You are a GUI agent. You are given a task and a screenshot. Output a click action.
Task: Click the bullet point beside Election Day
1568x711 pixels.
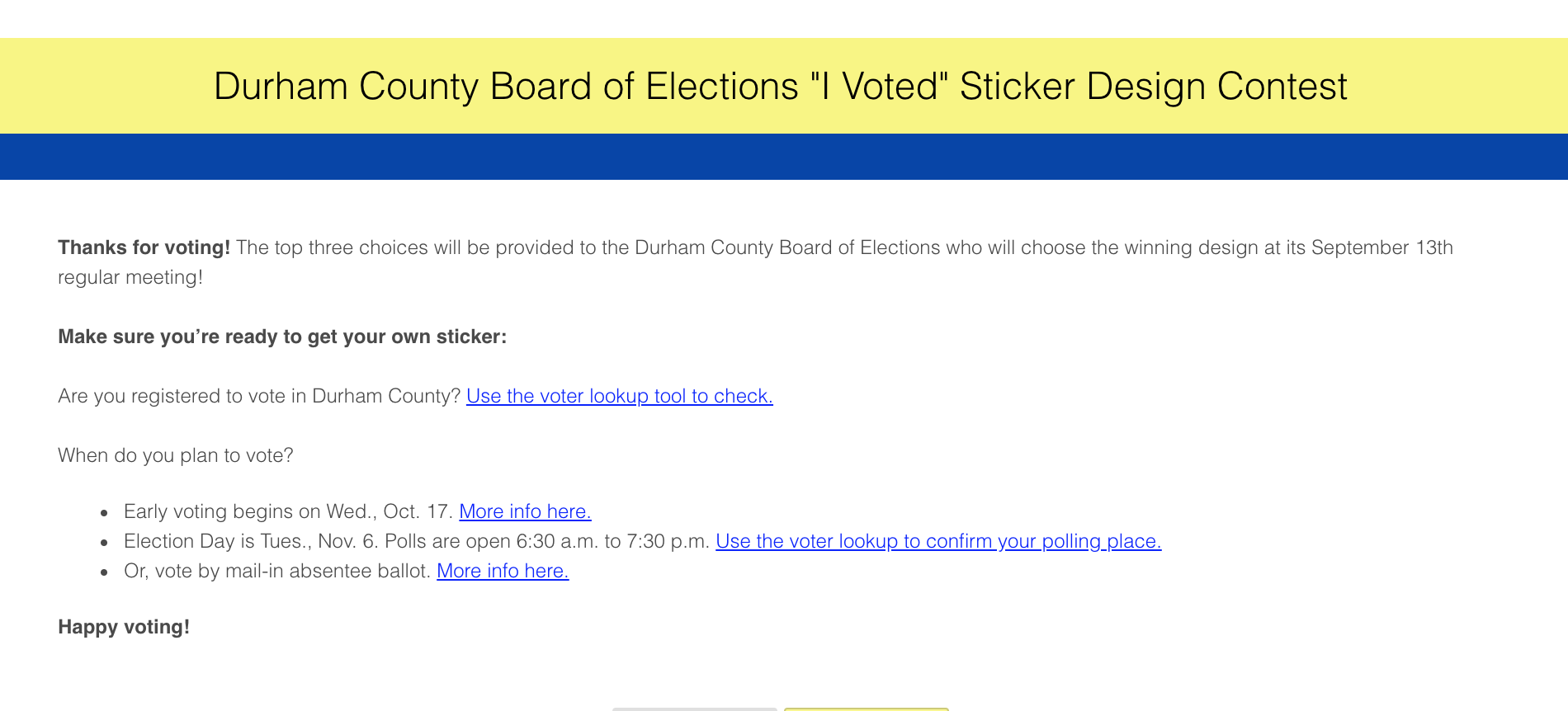(x=104, y=543)
